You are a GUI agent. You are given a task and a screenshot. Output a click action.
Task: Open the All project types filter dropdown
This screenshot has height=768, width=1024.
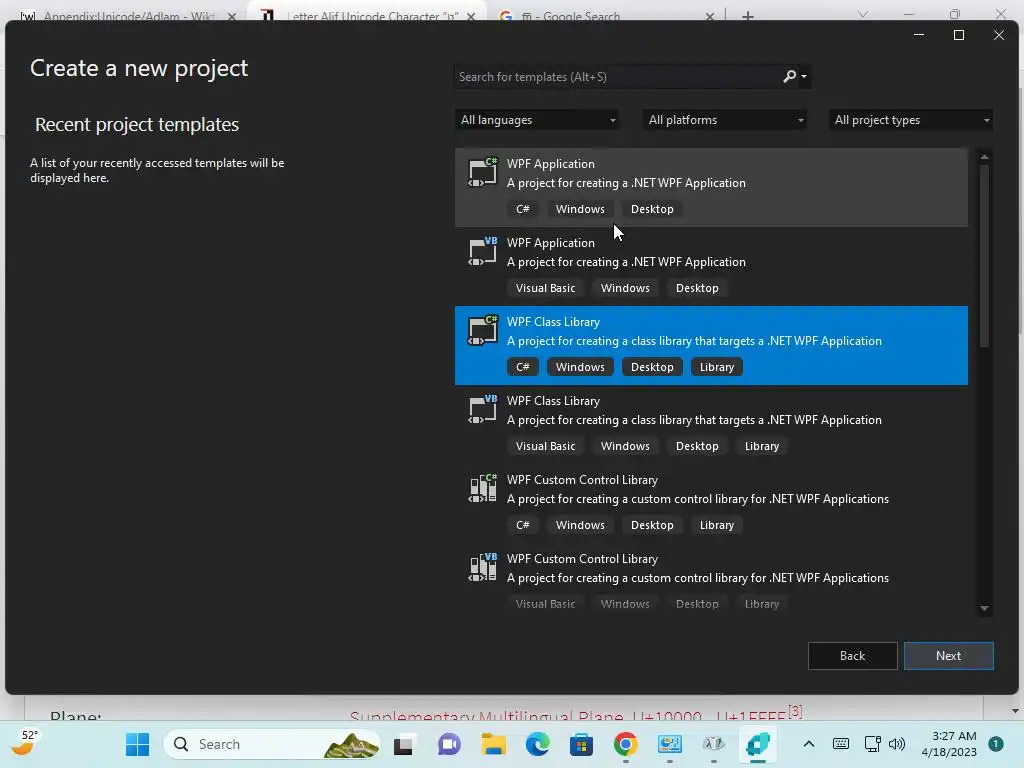[x=911, y=120]
